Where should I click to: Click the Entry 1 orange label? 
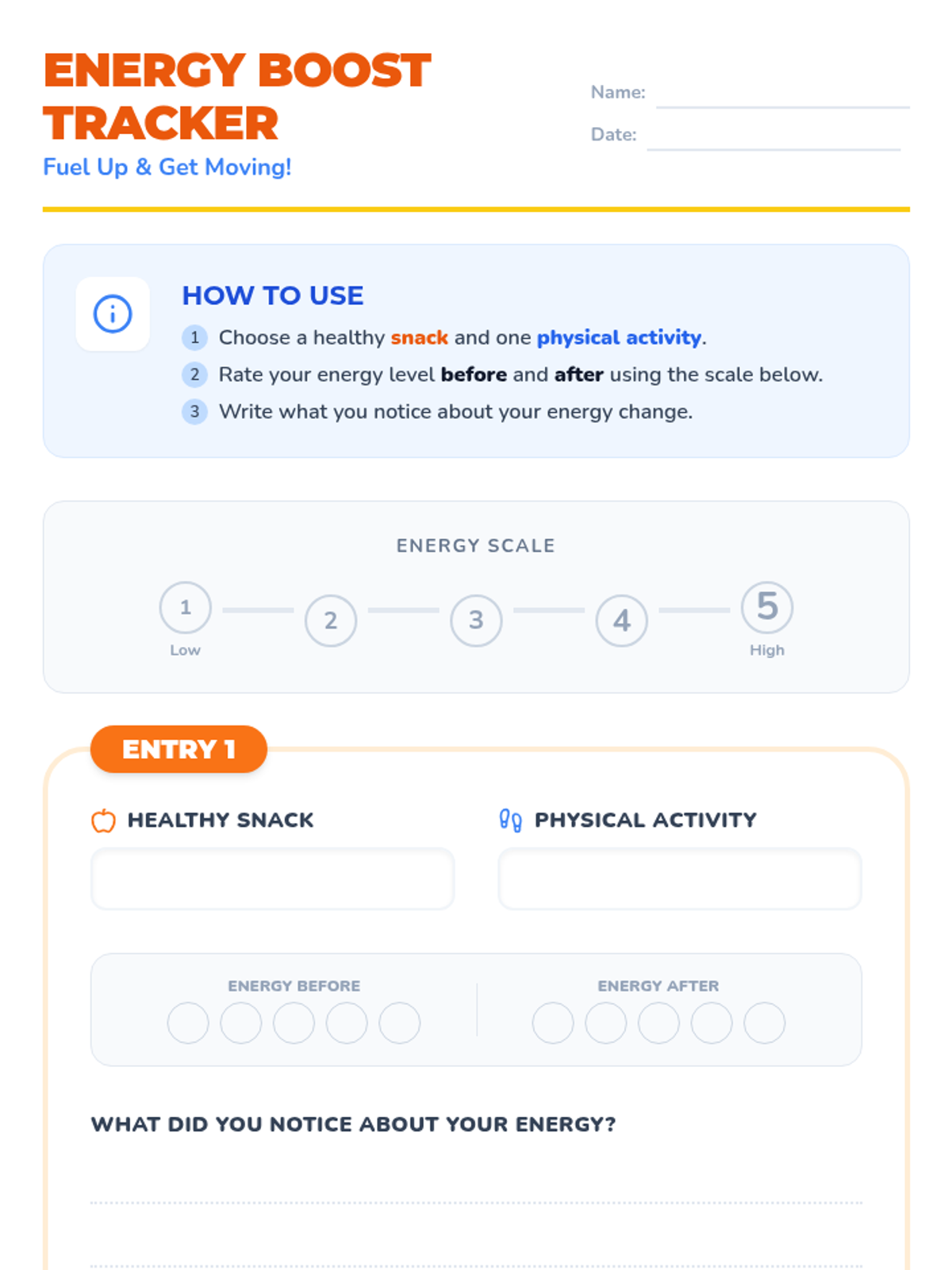[x=178, y=749]
